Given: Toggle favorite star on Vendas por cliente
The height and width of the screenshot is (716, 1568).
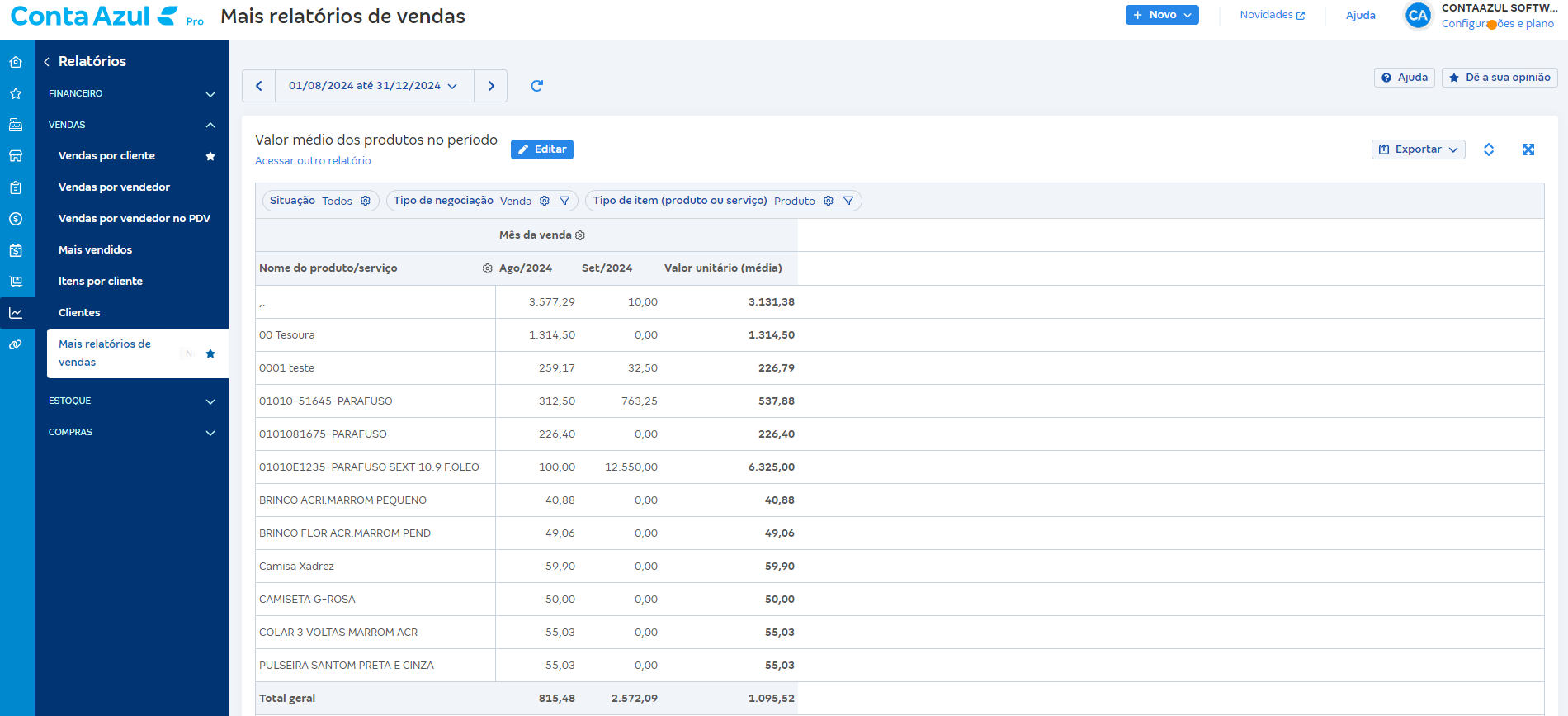Looking at the screenshot, I should pos(210,156).
